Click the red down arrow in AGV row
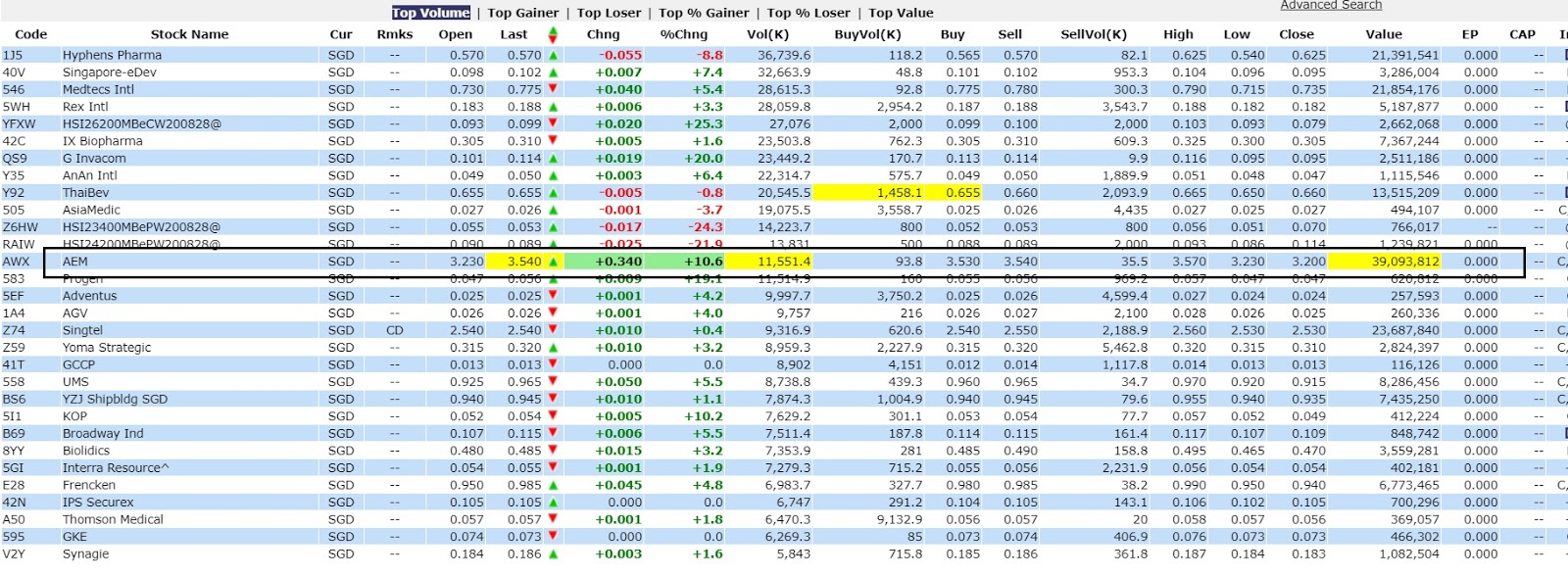The height and width of the screenshot is (577, 1568). tap(553, 313)
